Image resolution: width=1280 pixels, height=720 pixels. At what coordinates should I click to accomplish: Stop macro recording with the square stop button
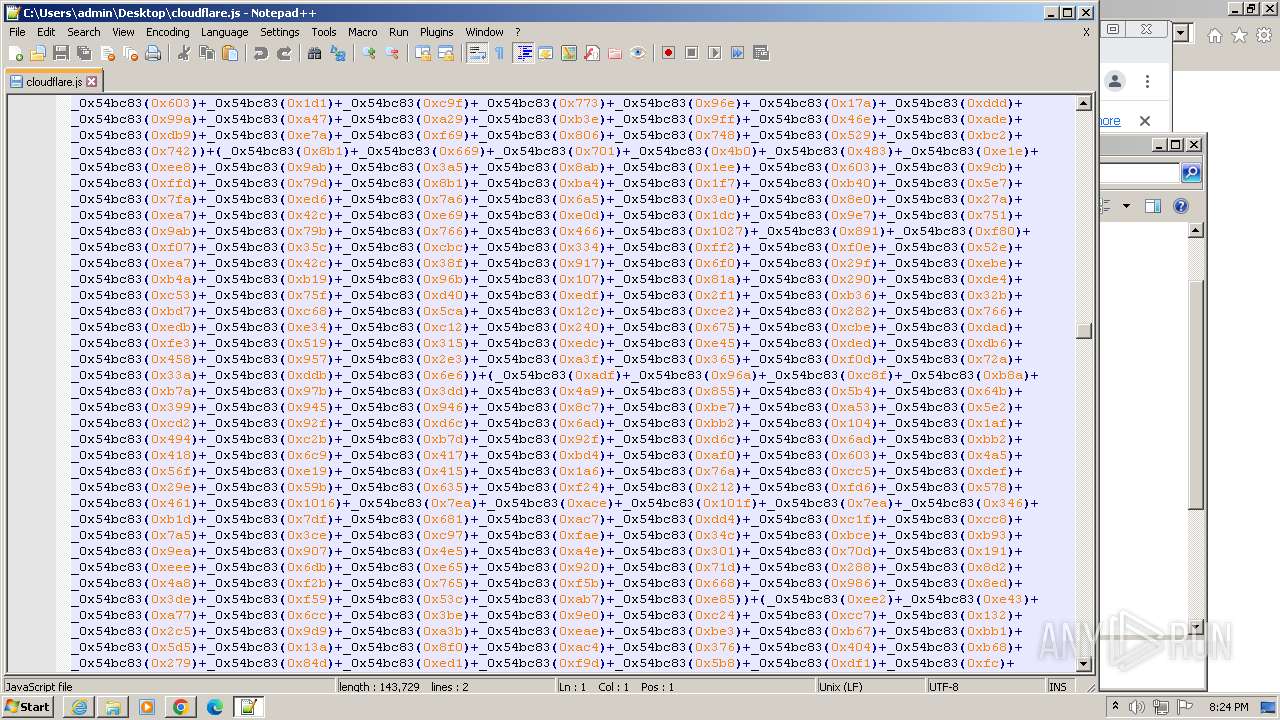tap(692, 53)
